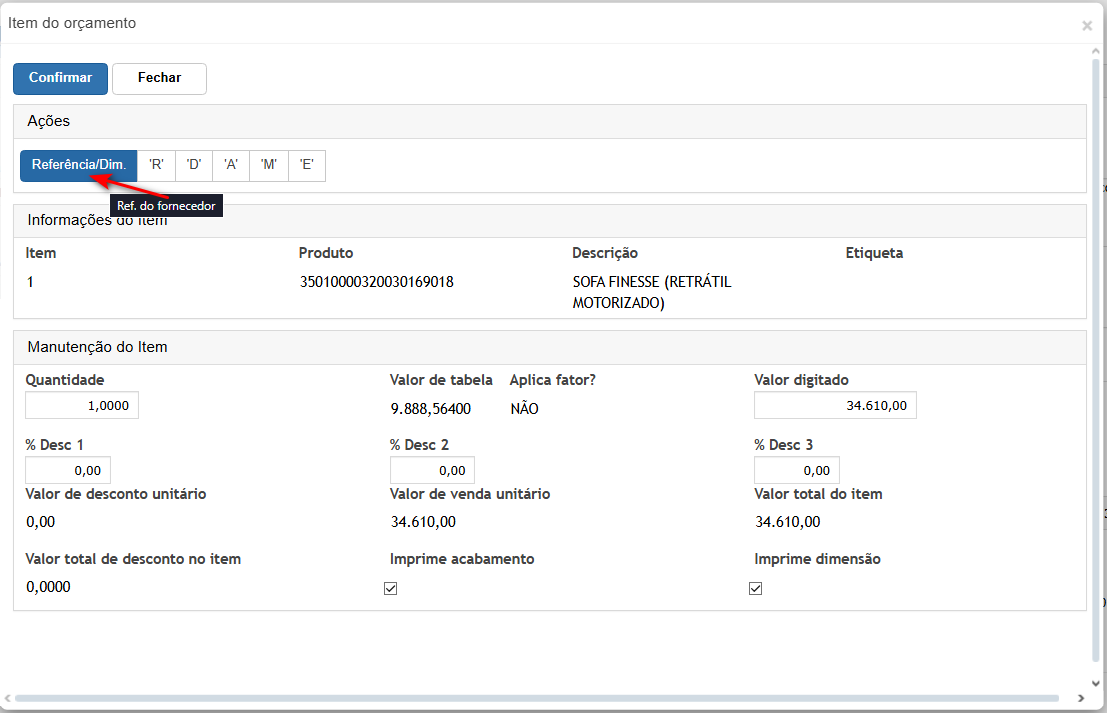Toggle the Imprime dimensão checkbox
The width and height of the screenshot is (1107, 713).
pyautogui.click(x=756, y=589)
